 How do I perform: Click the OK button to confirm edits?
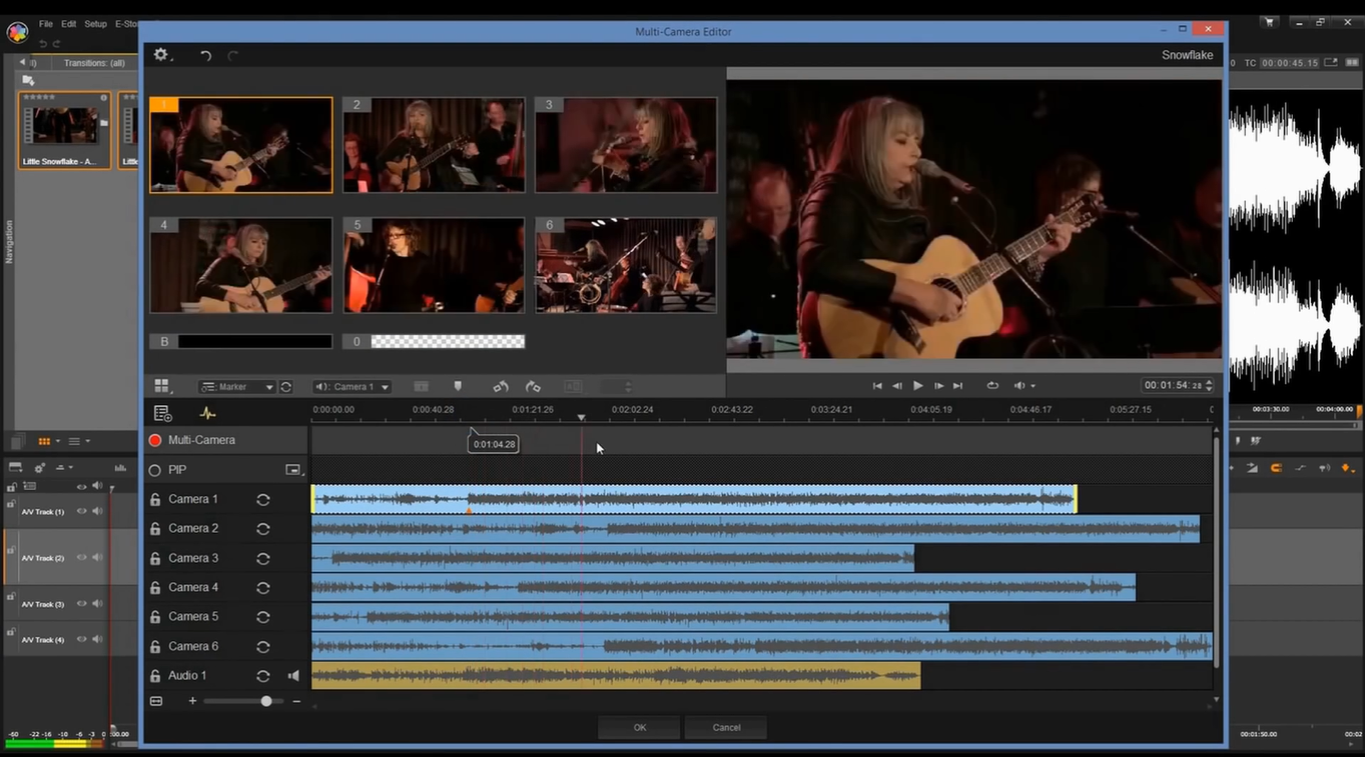tap(639, 727)
